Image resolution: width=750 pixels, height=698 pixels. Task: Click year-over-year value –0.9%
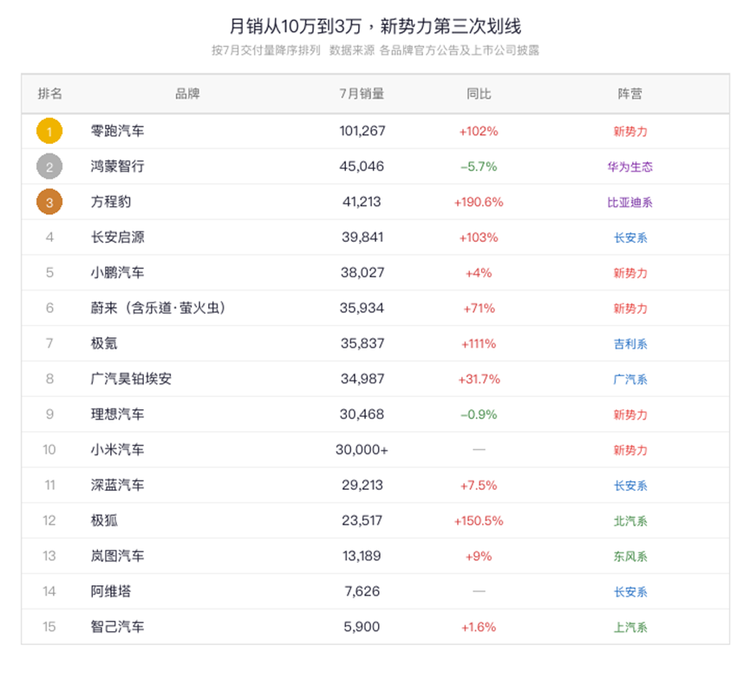coord(479,415)
